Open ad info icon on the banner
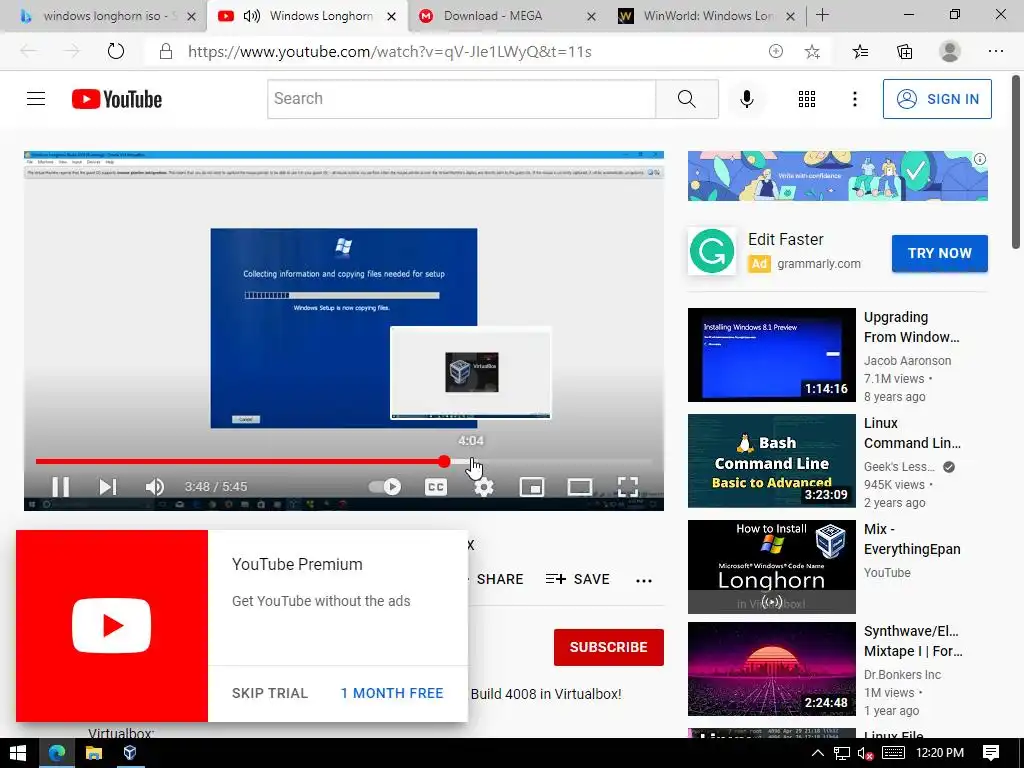This screenshot has width=1024, height=768. click(980, 159)
